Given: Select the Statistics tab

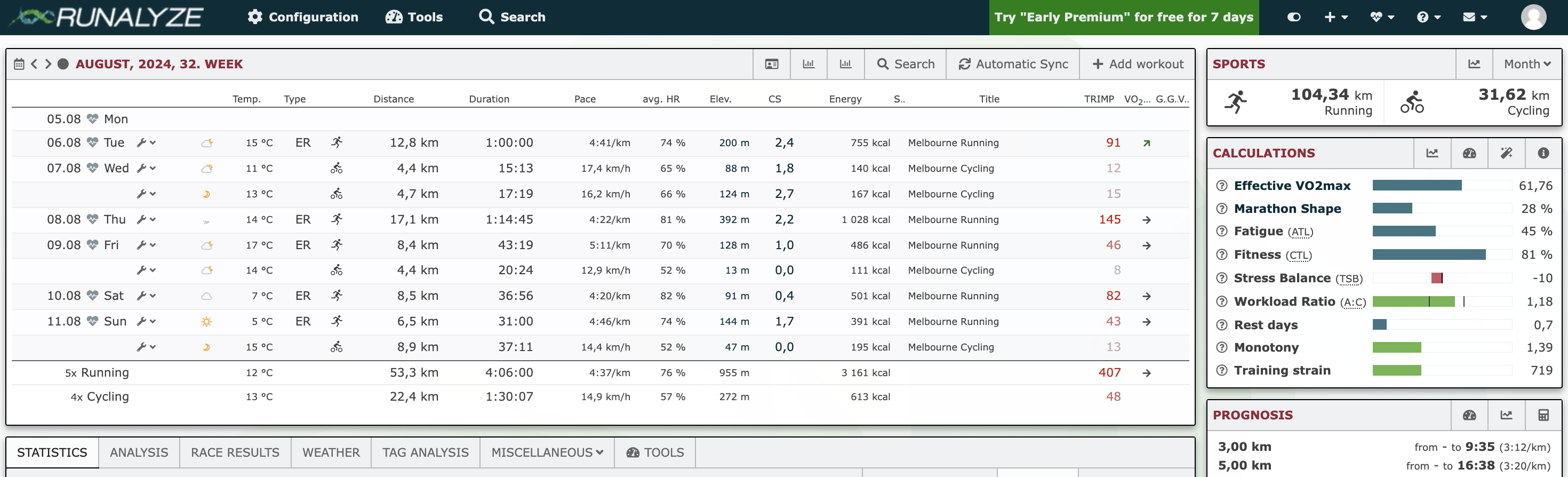Looking at the screenshot, I should (52, 452).
